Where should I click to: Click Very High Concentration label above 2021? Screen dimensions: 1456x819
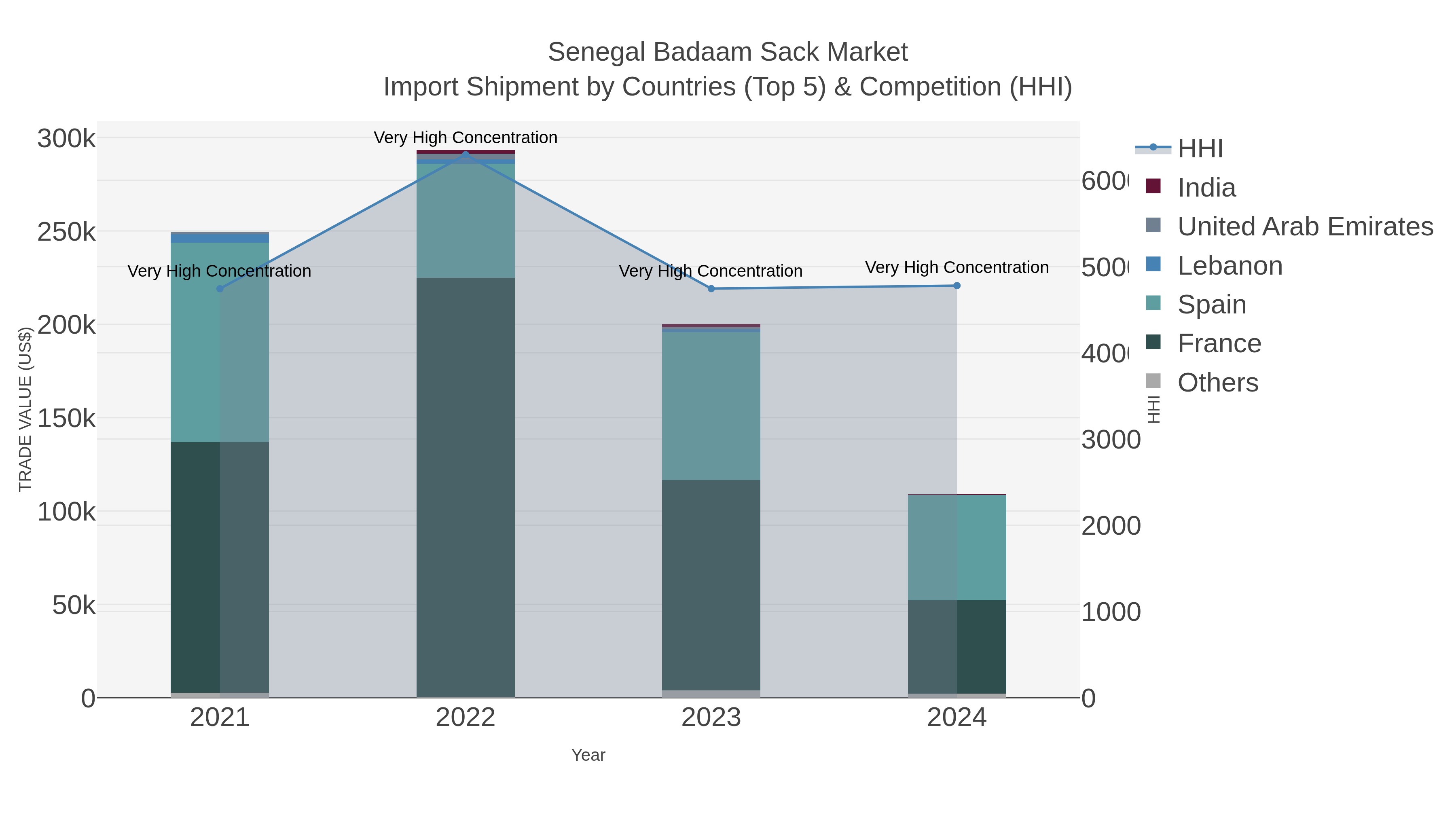(219, 271)
